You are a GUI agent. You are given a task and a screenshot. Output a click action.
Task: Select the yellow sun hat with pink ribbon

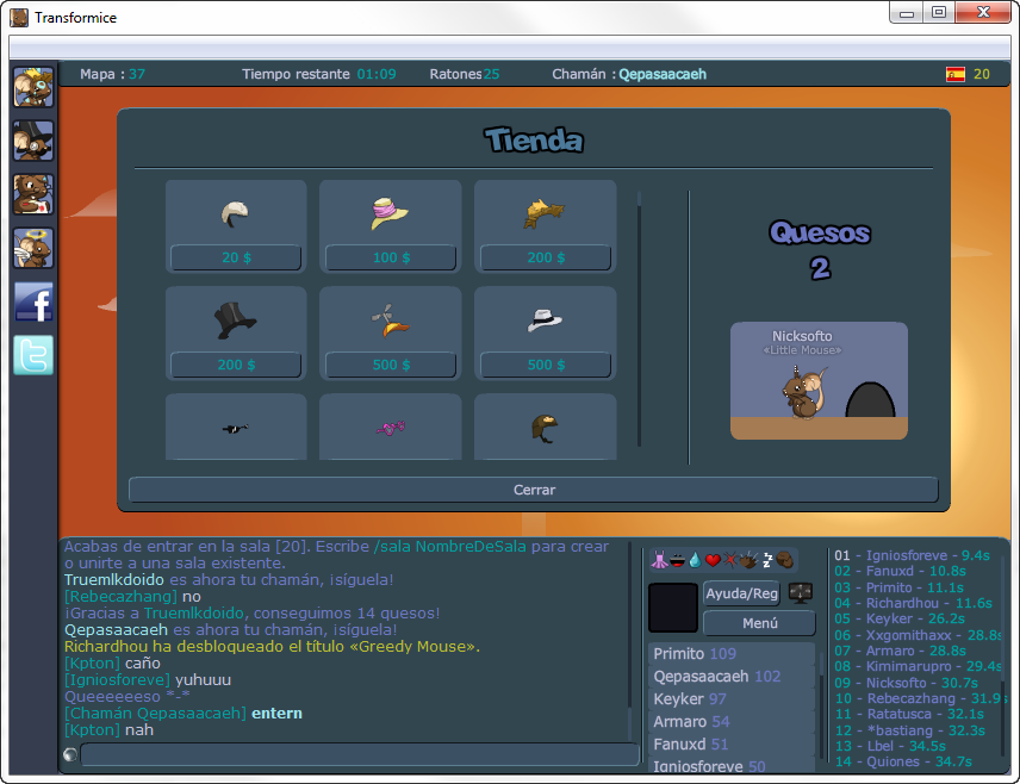389,213
